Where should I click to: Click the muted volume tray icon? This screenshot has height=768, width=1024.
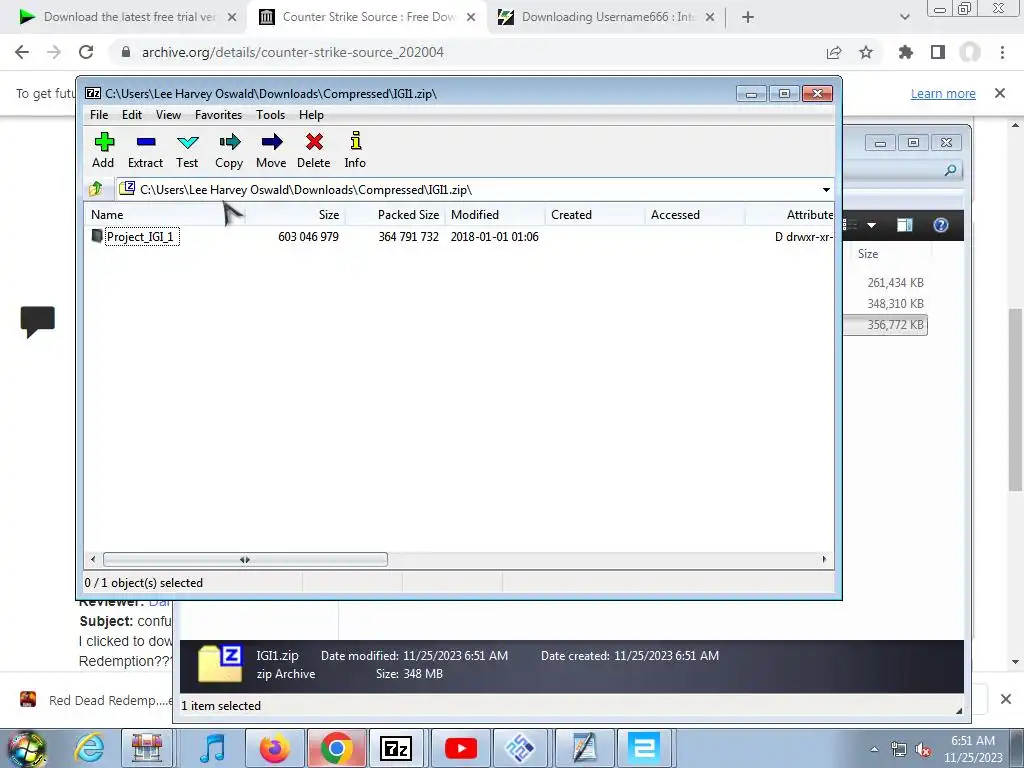coord(923,750)
